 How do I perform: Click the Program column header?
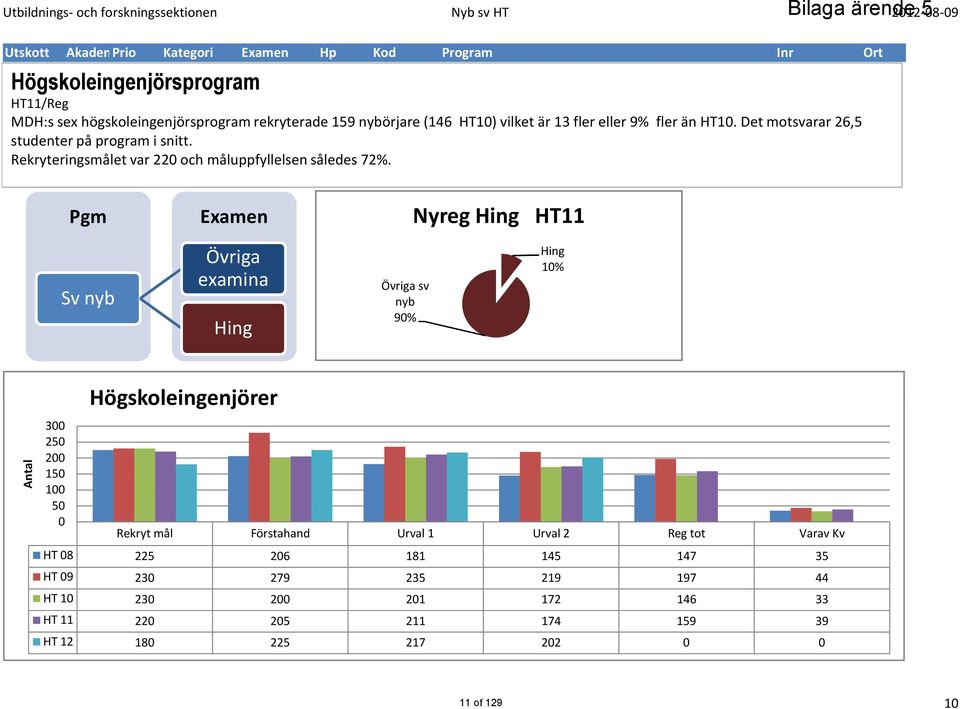467,53
